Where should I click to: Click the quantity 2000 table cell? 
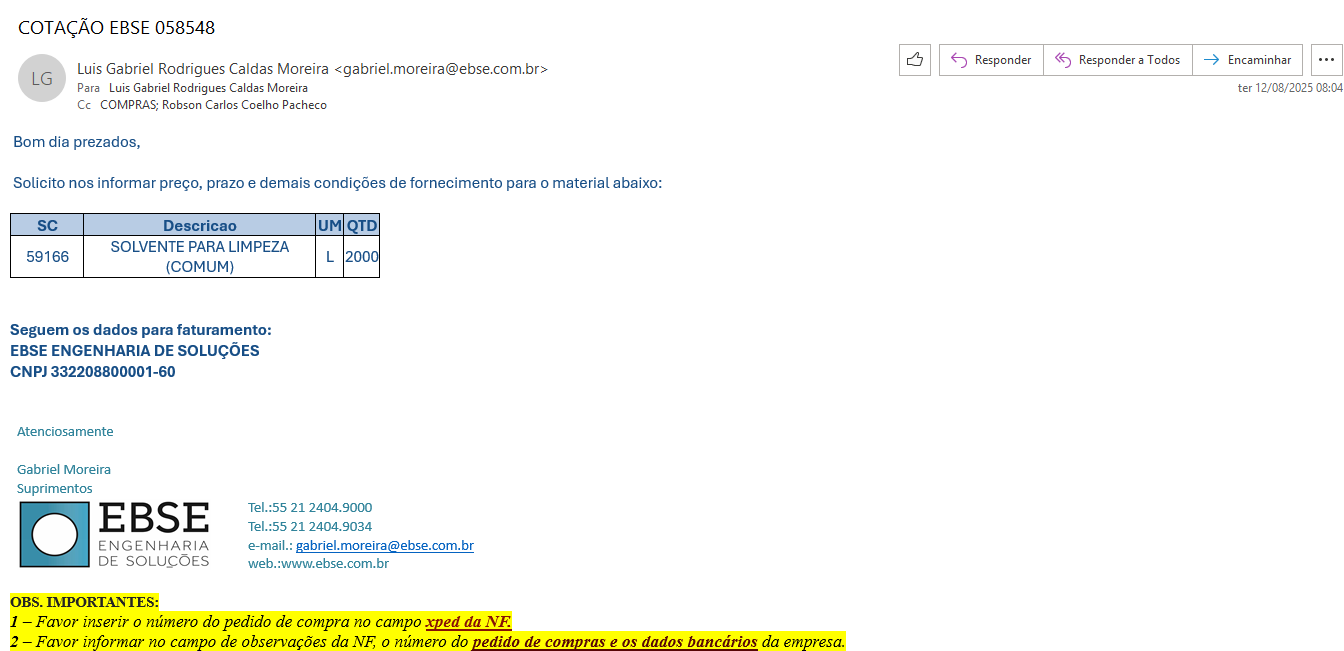(361, 257)
